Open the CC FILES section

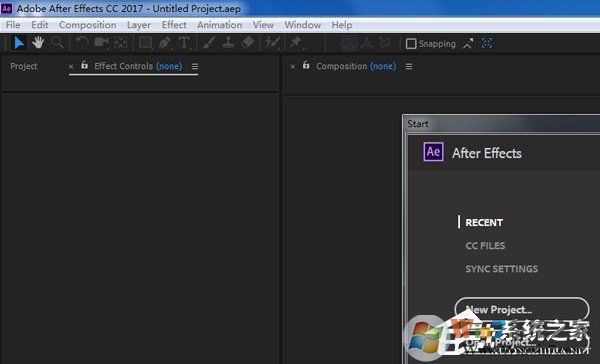click(485, 246)
